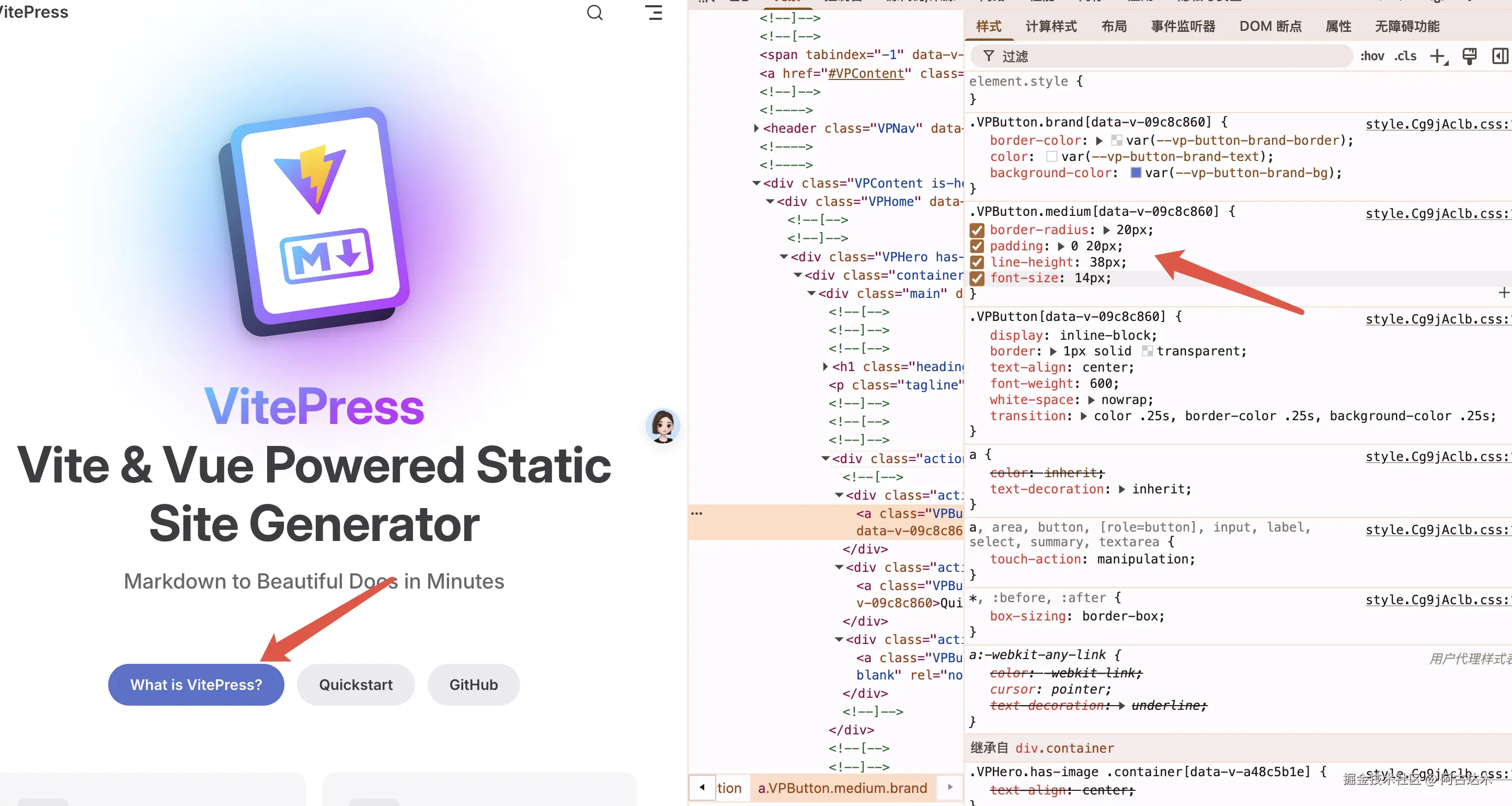The image size is (1512, 806).
Task: Click the element.style rule block
Action: click(1238, 90)
